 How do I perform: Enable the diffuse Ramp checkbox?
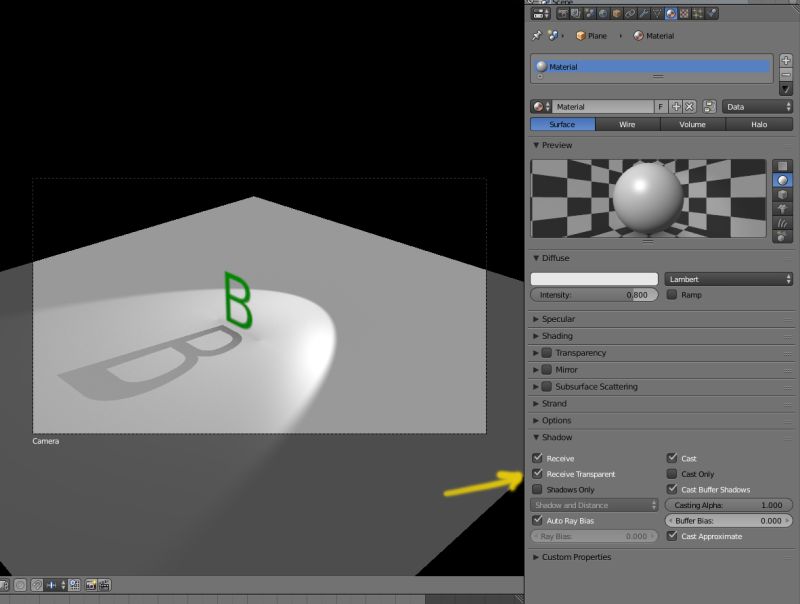pos(672,294)
